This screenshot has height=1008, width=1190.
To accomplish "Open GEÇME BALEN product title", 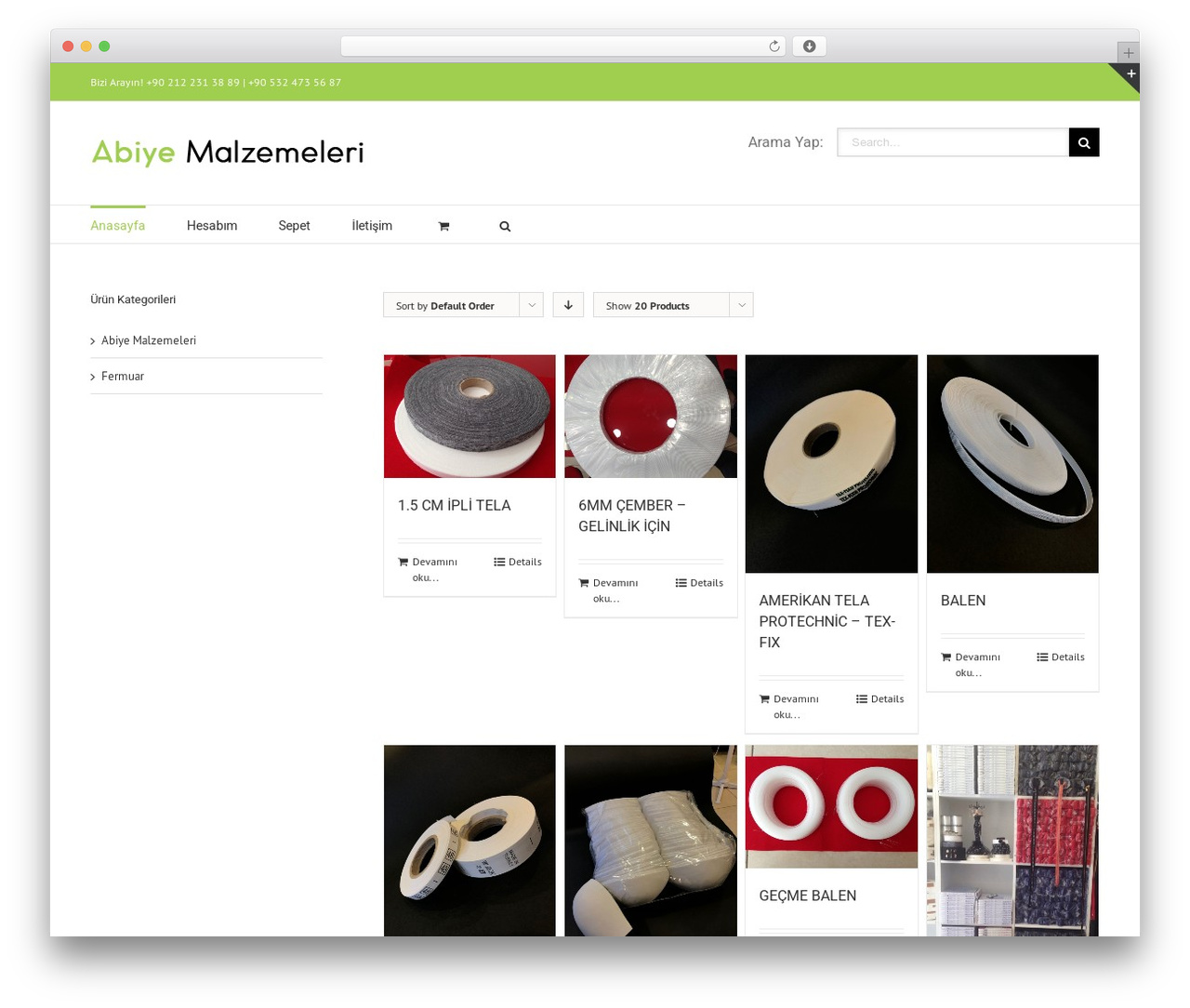I will coord(808,895).
